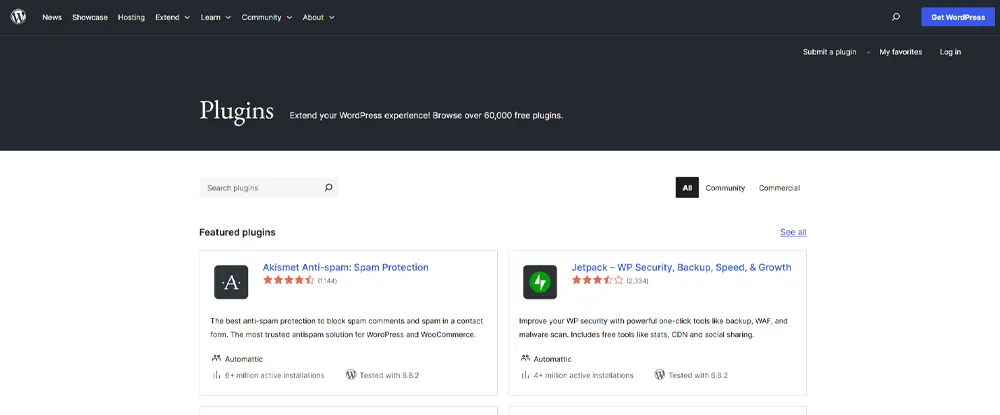Switch to the Commercial plugins filter
The width and height of the screenshot is (1000, 415).
tap(779, 188)
